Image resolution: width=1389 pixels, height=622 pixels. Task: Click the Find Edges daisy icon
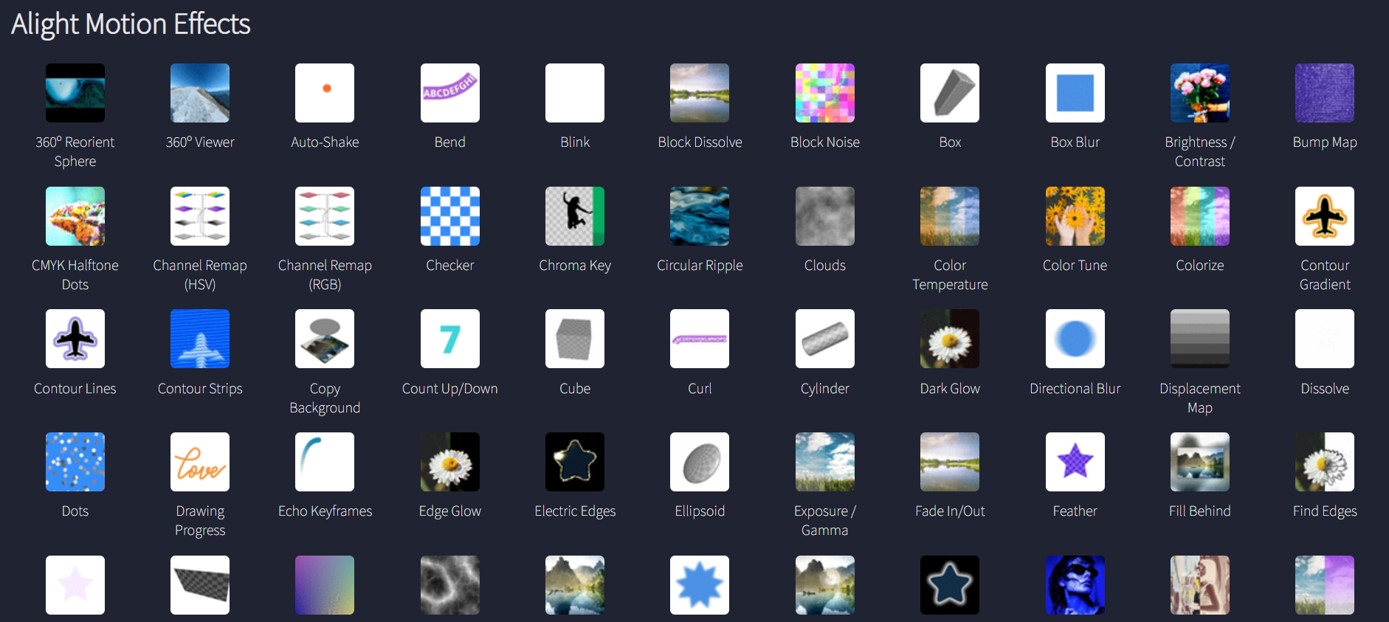[x=1325, y=462]
